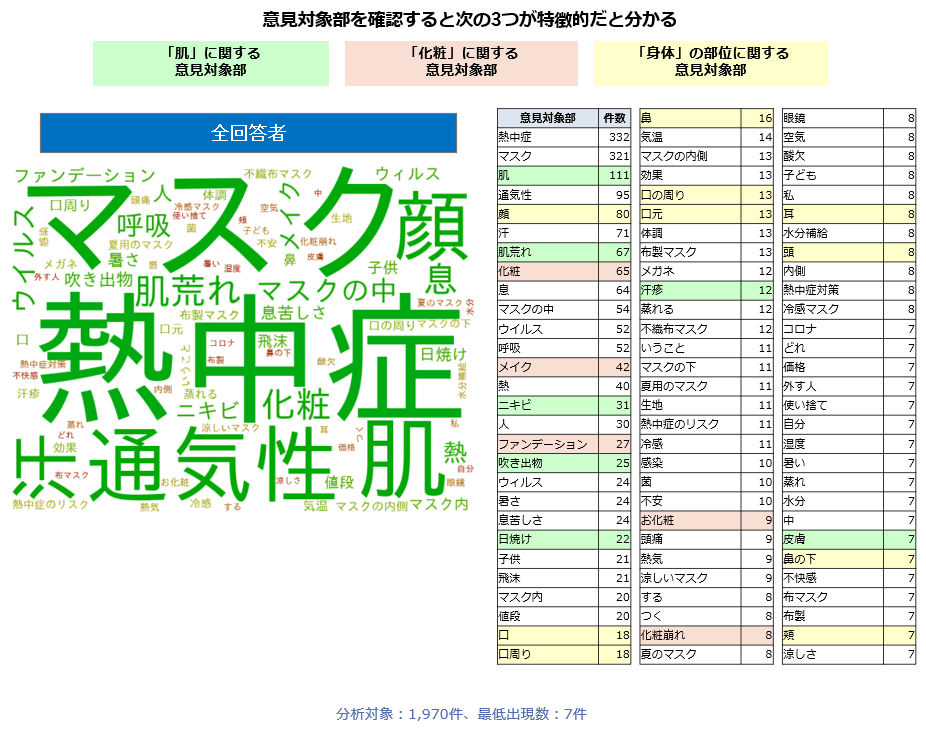Screen dimensions: 926x729
Task: Click the title 意見対象部を確認すると次の3つが特徴的だと分かる
Action: [463, 14]
